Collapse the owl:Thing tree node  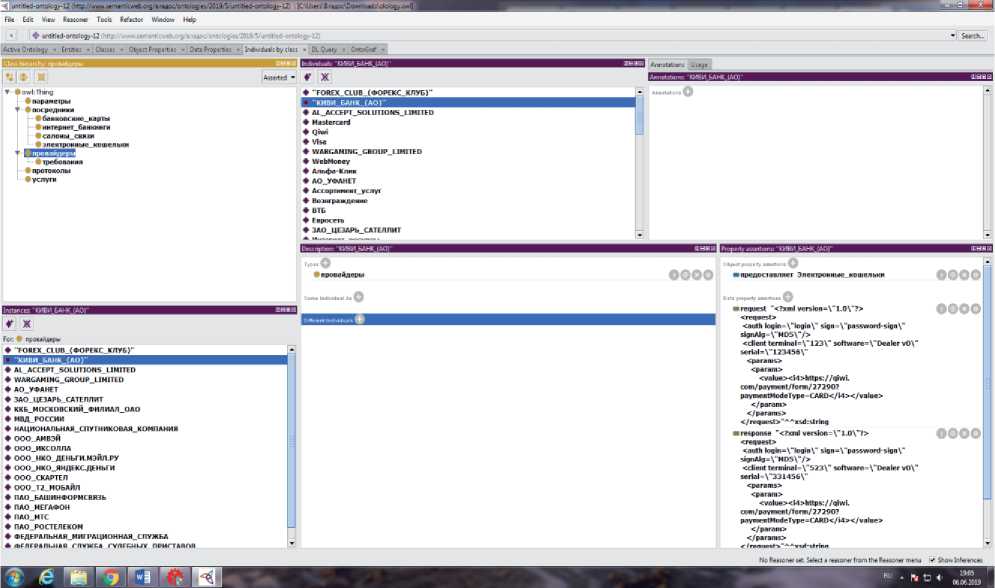click(8, 92)
